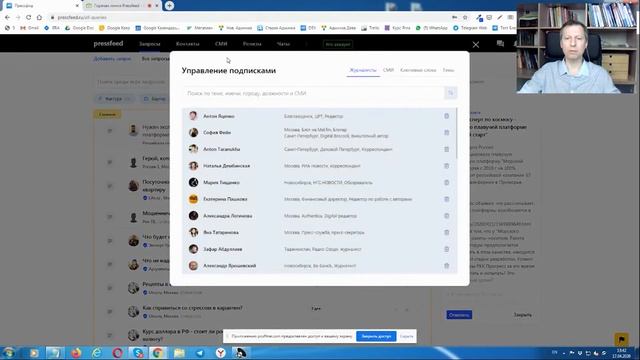
Task: Open Opera from the taskbar
Action: (117, 353)
